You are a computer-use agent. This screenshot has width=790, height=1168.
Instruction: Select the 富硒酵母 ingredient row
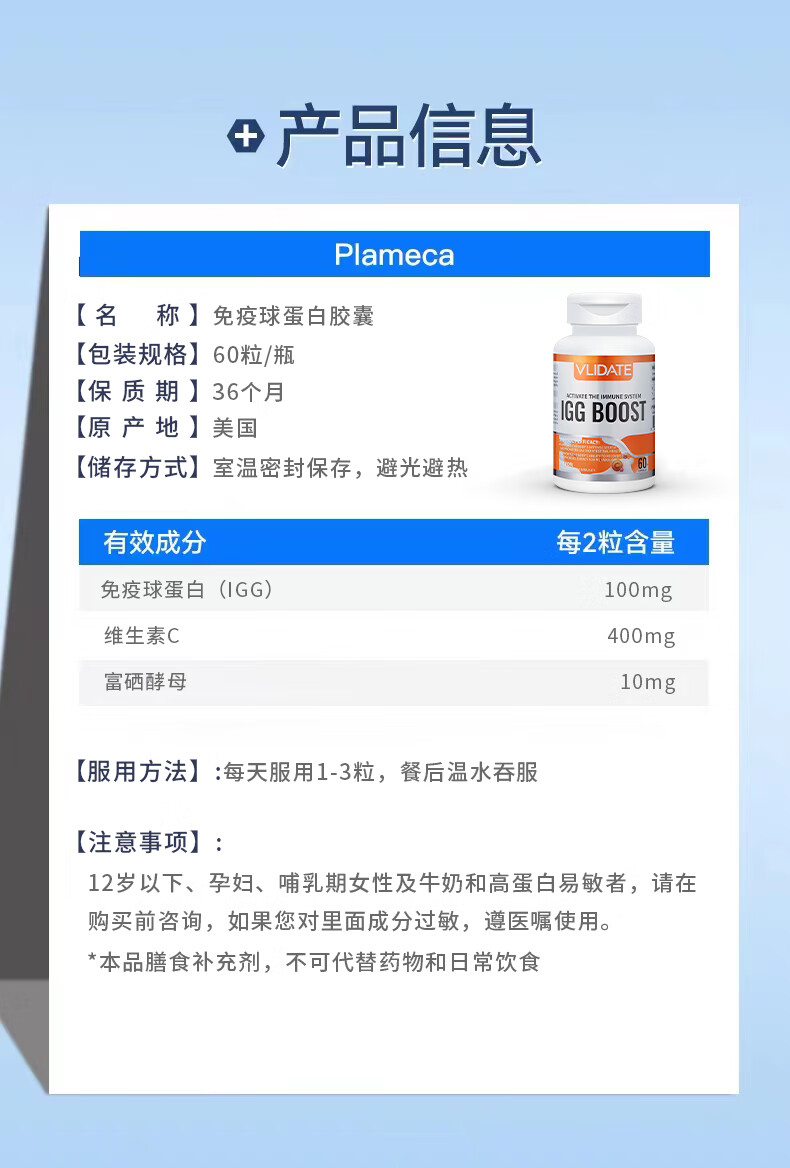[x=394, y=682]
